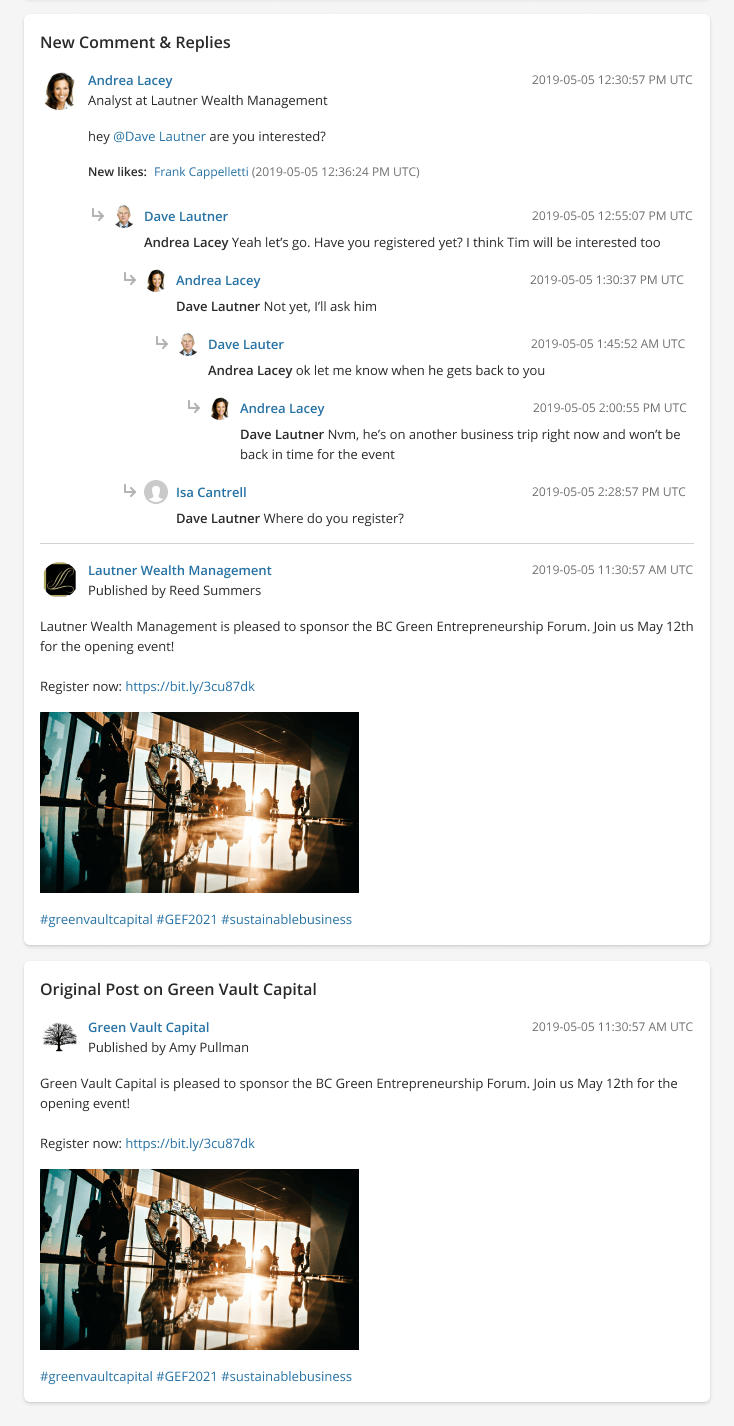Image resolution: width=734 pixels, height=1426 pixels.
Task: Click #greenvaultcapital hashtag in Lautner post
Action: click(x=96, y=919)
